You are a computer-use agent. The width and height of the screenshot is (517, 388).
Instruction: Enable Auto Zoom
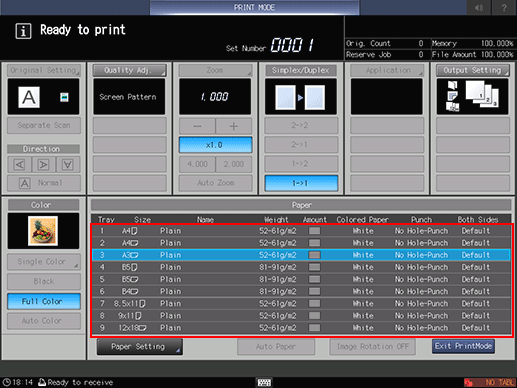point(215,183)
